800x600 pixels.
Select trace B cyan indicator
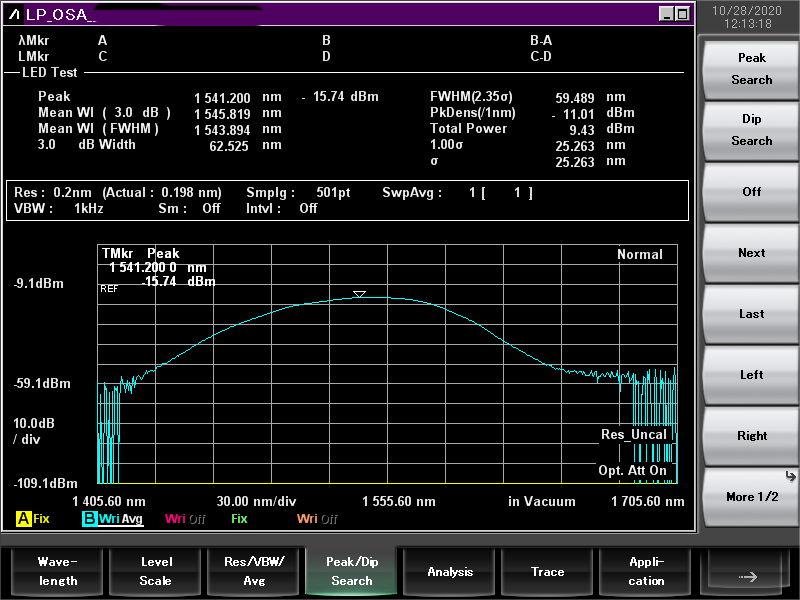[x=90, y=519]
